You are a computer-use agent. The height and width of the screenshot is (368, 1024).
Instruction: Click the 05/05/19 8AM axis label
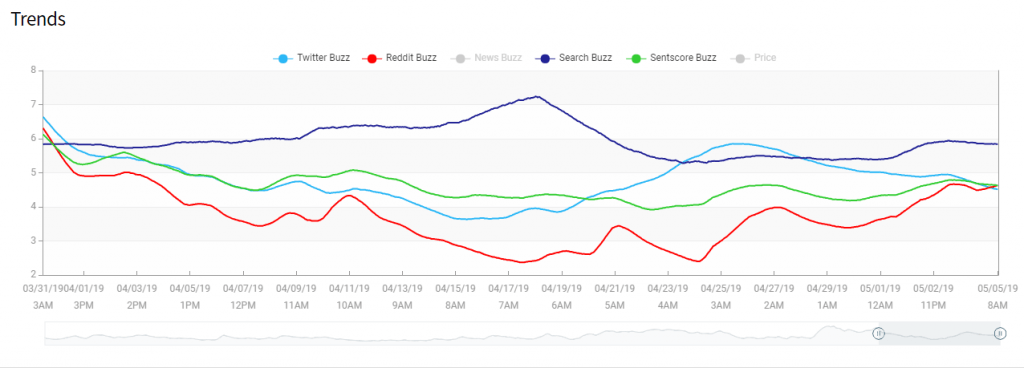coord(997,296)
